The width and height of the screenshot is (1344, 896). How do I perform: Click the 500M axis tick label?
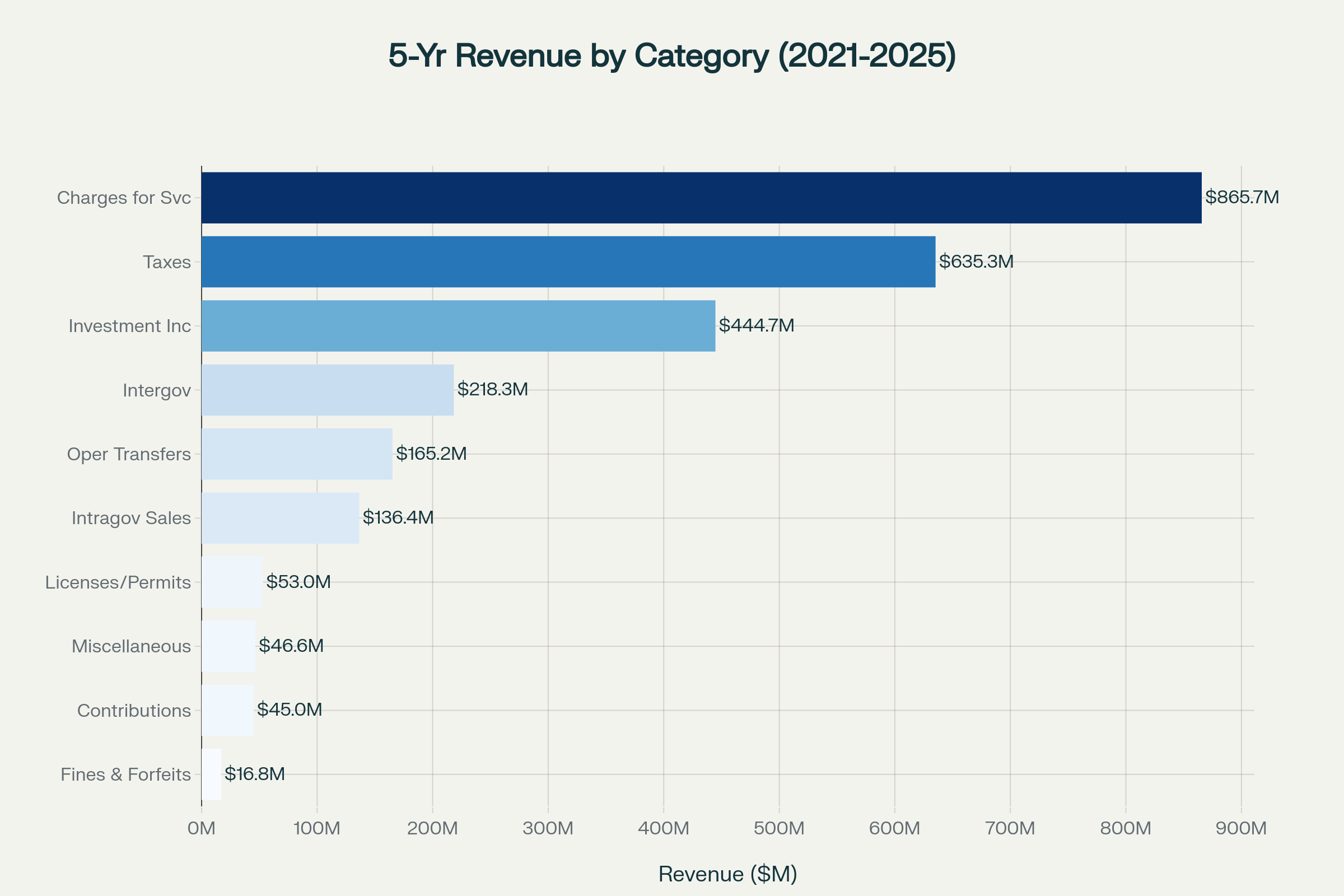779,828
